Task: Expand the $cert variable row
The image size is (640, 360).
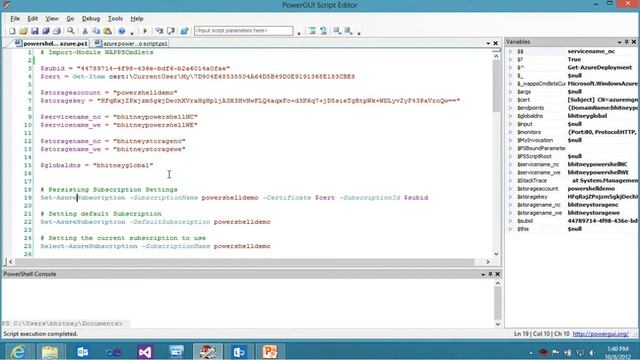Action: pyautogui.click(x=510, y=100)
